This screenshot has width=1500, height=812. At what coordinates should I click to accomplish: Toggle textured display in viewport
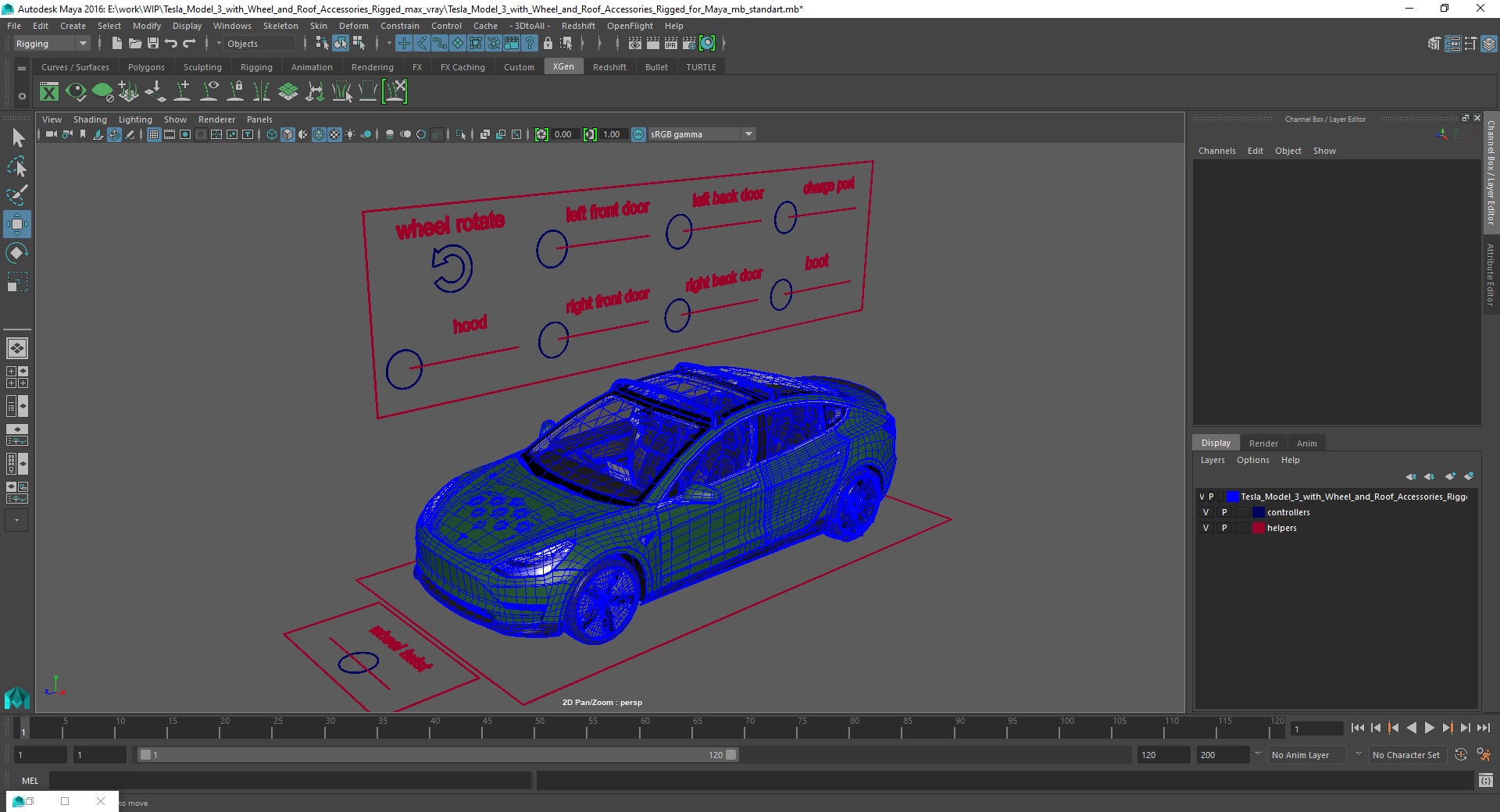click(334, 134)
